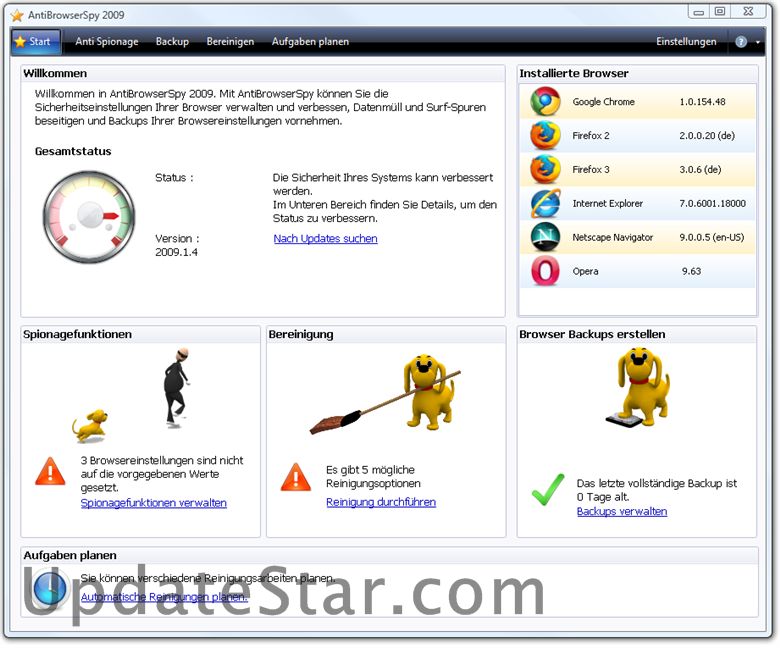The image size is (780, 648).
Task: Select the Google Chrome icon
Action: click(545, 101)
